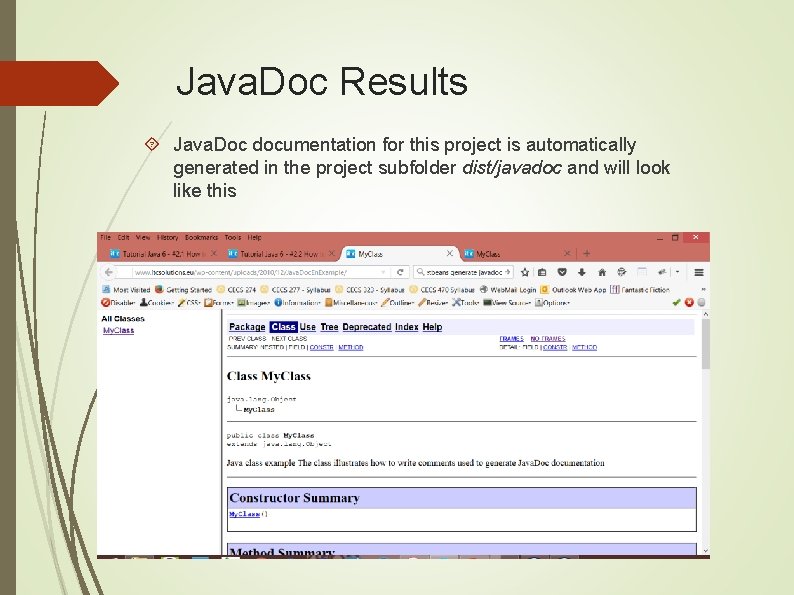Click the red error X status icon
Image resolution: width=794 pixels, height=595 pixels.
pyautogui.click(x=689, y=303)
